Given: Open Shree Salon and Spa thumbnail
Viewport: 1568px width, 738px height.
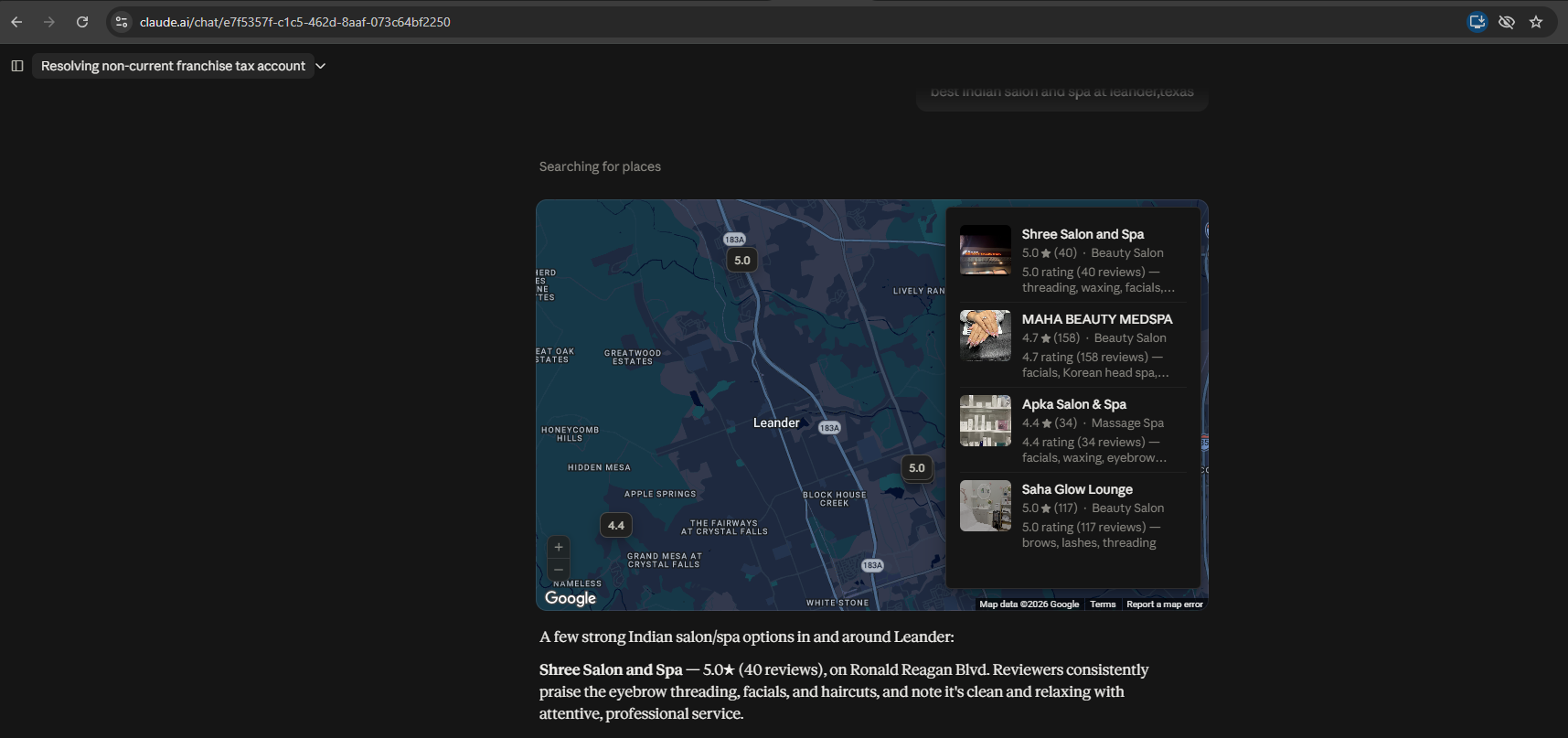Looking at the screenshot, I should point(986,250).
